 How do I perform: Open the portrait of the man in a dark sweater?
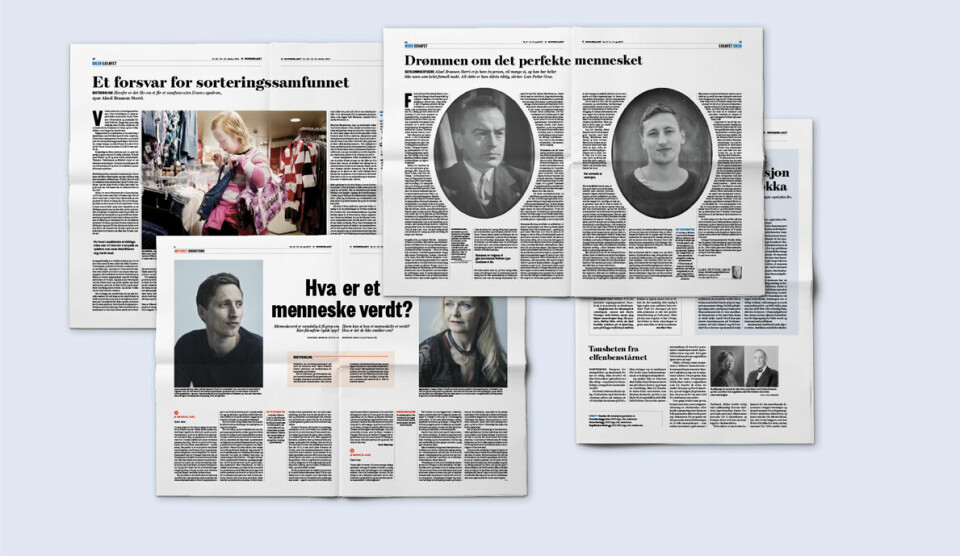coord(219,323)
